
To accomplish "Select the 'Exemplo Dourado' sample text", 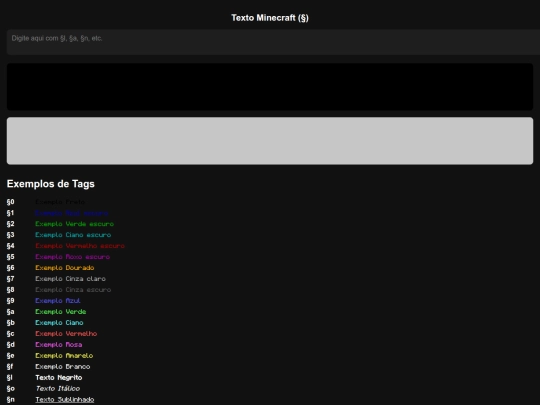I will 65,268.
